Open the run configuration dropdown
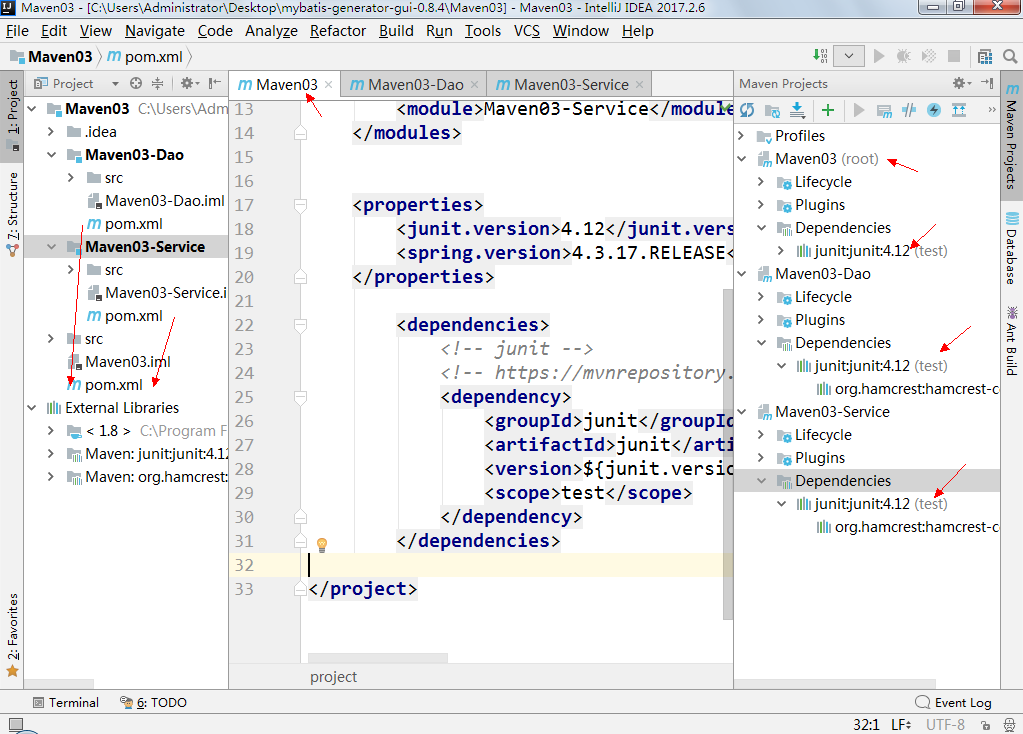Screen dimensions: 1023x734 click(x=849, y=56)
